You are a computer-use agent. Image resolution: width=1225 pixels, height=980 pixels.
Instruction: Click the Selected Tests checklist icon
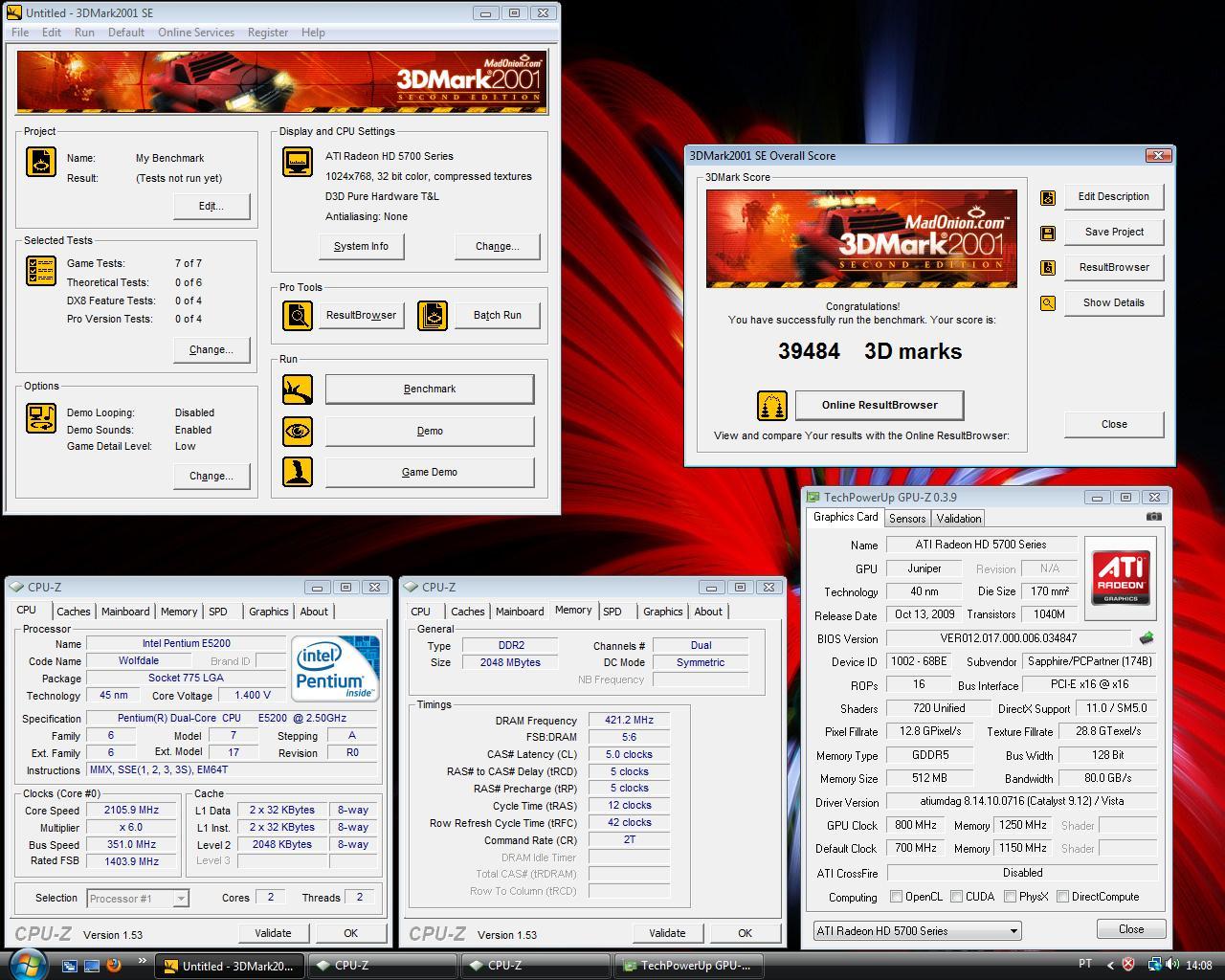[x=40, y=271]
